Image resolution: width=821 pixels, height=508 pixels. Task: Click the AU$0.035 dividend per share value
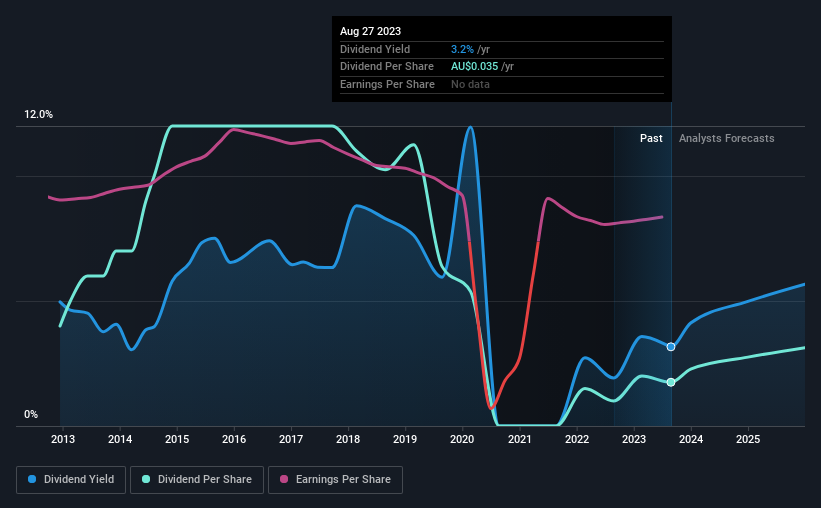tap(474, 67)
